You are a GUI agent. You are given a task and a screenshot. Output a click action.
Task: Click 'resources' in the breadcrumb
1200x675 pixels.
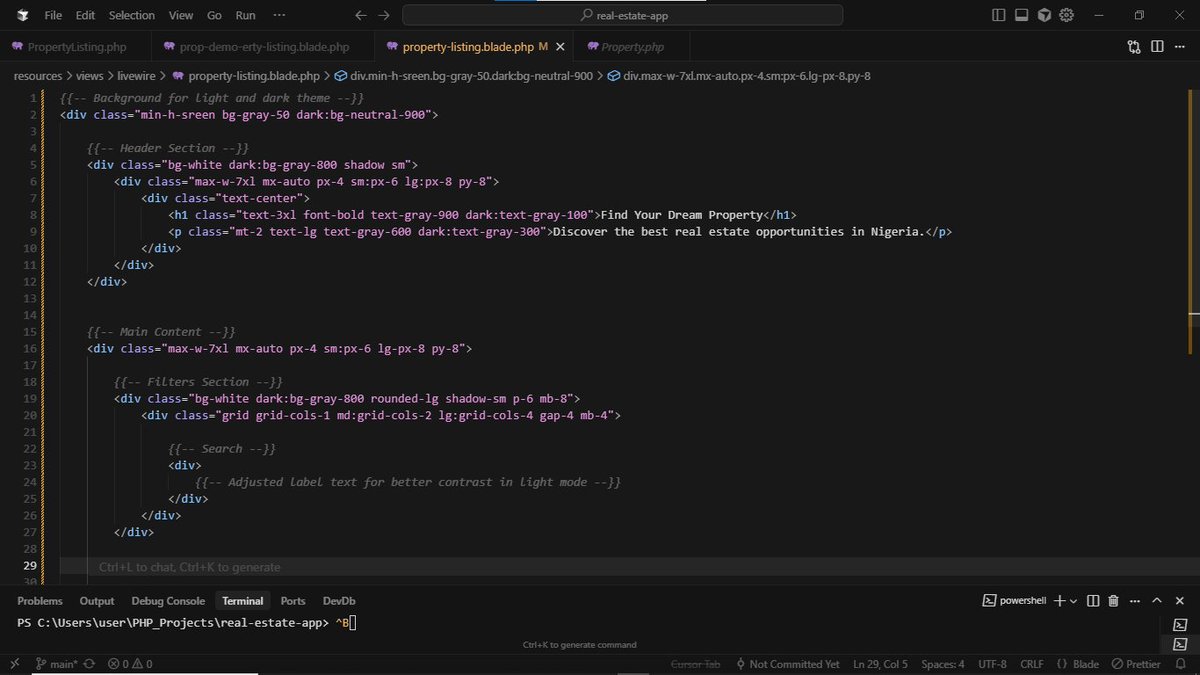[x=38, y=76]
